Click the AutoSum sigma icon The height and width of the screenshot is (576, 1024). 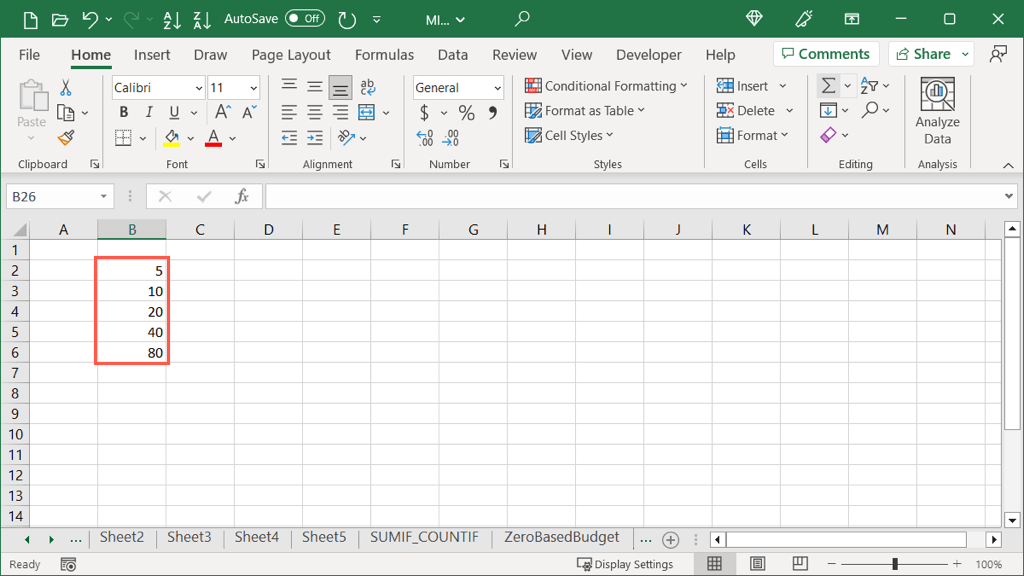coord(828,86)
